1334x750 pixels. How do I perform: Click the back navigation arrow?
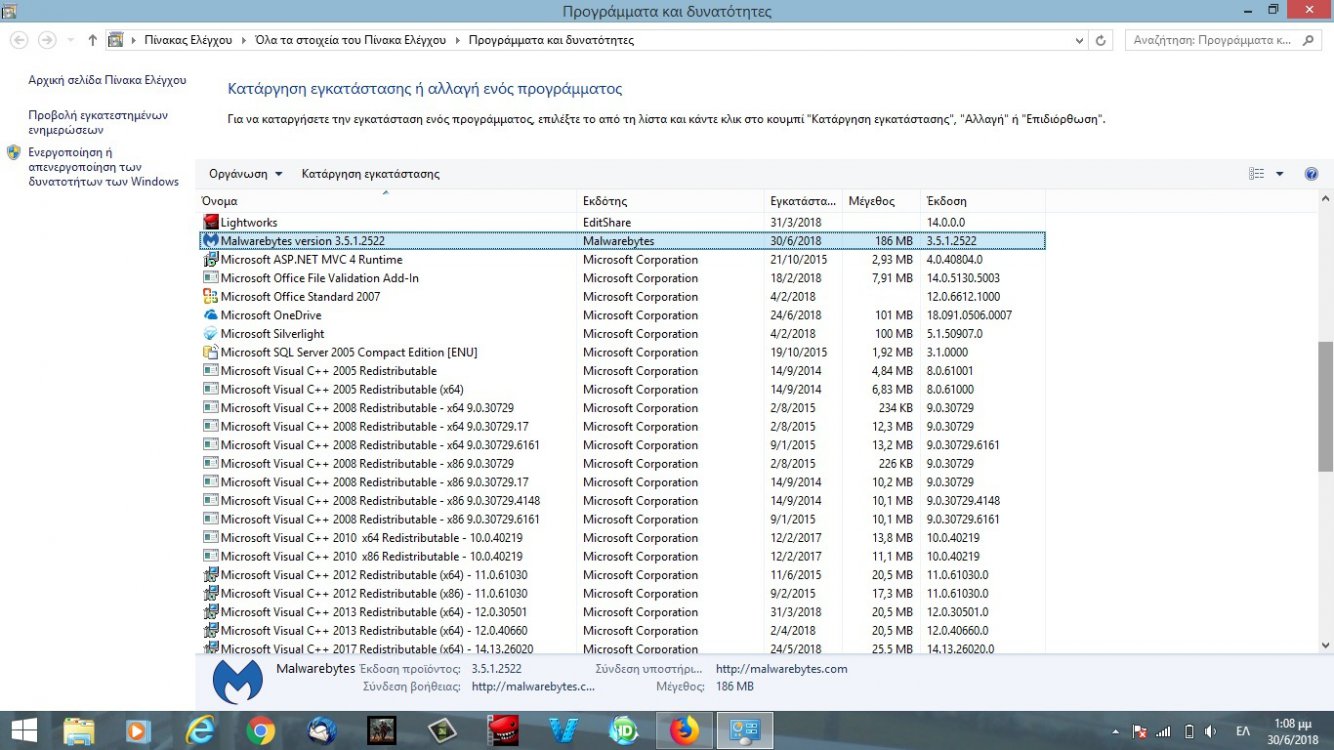19,41
